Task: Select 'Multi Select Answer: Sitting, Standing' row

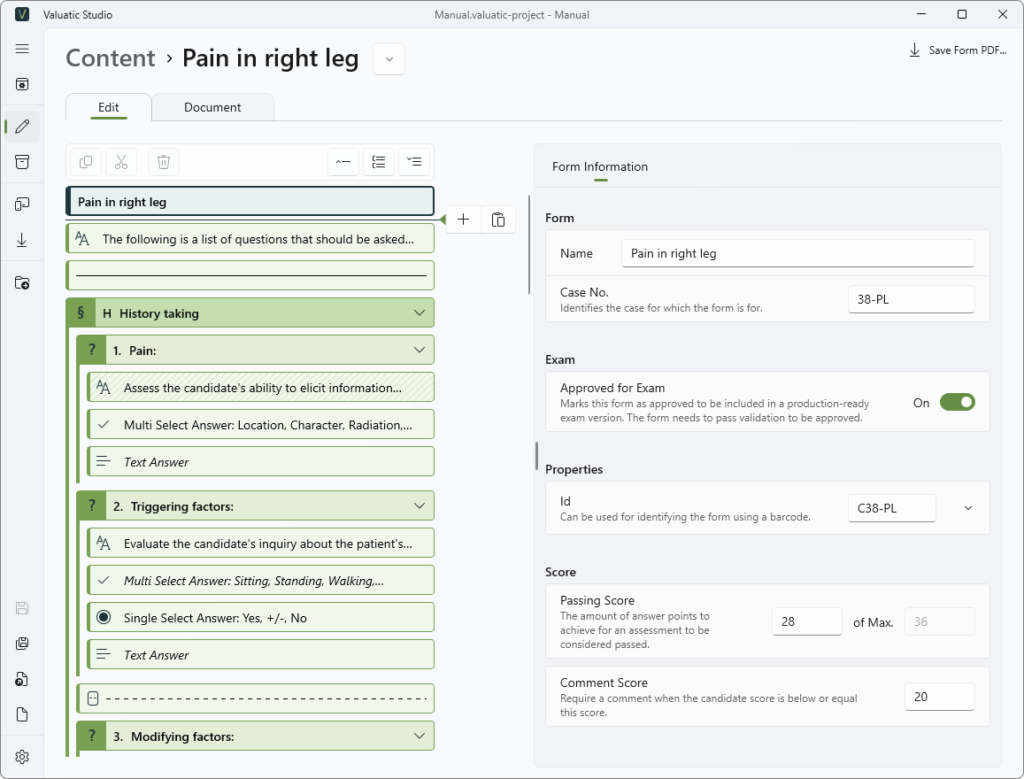Action: 261,580
